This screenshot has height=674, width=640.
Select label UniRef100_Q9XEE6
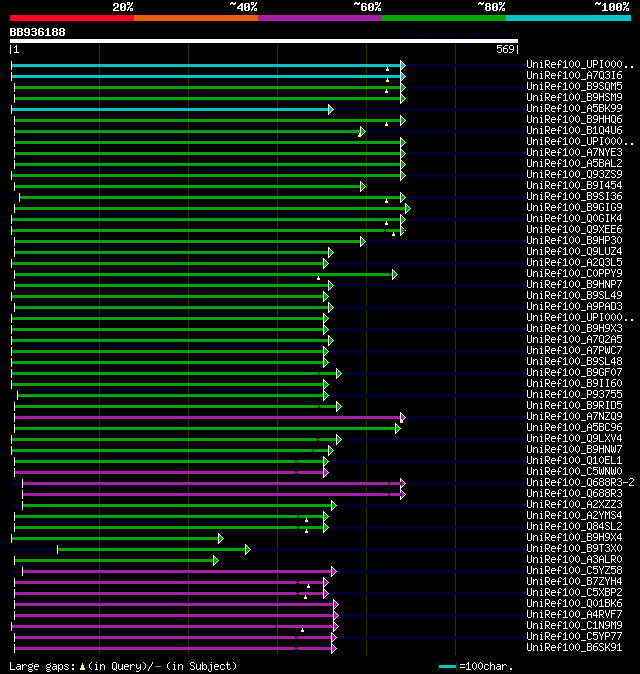[x=574, y=230]
